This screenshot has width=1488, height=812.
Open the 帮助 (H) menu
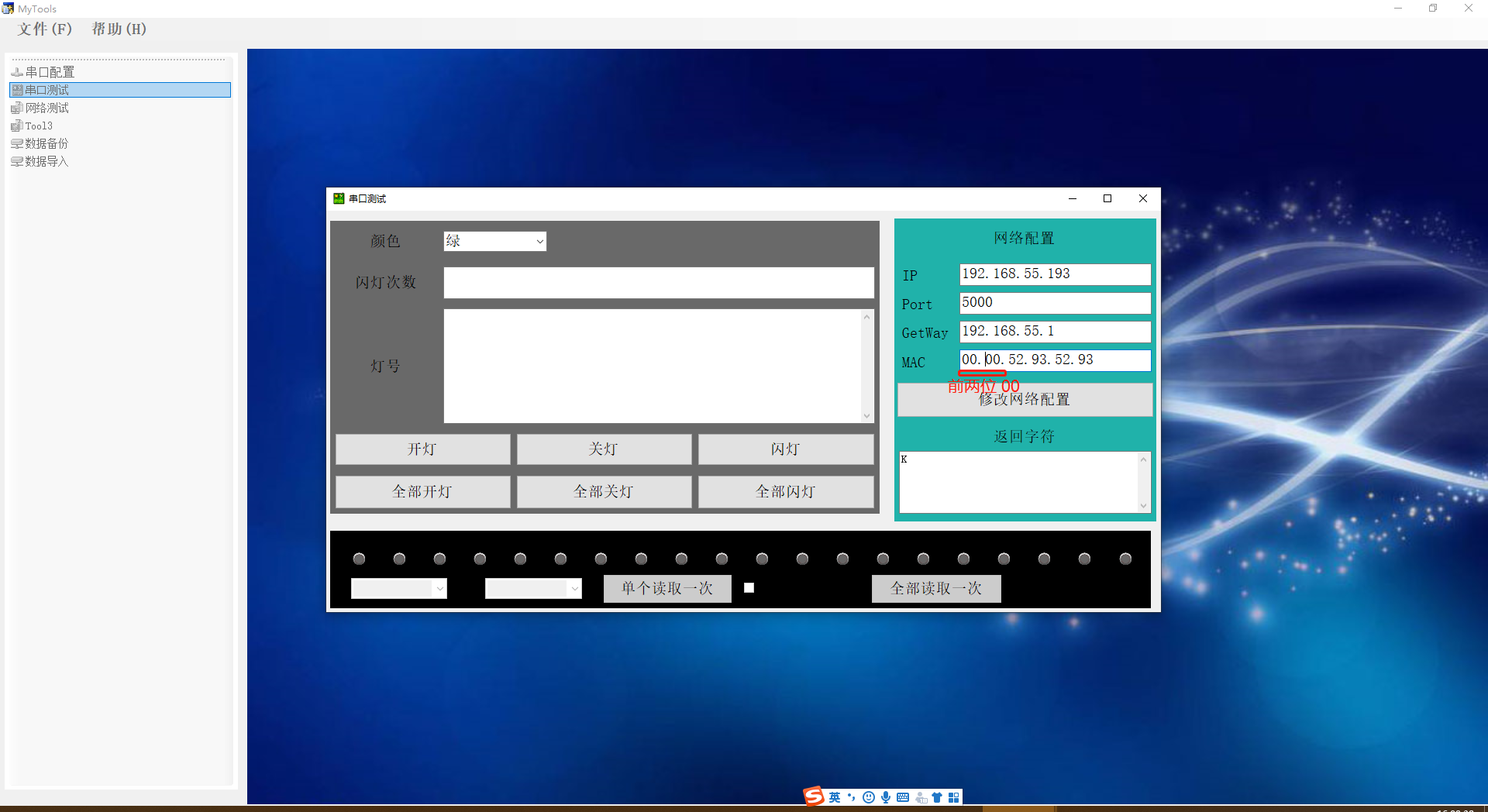119,29
